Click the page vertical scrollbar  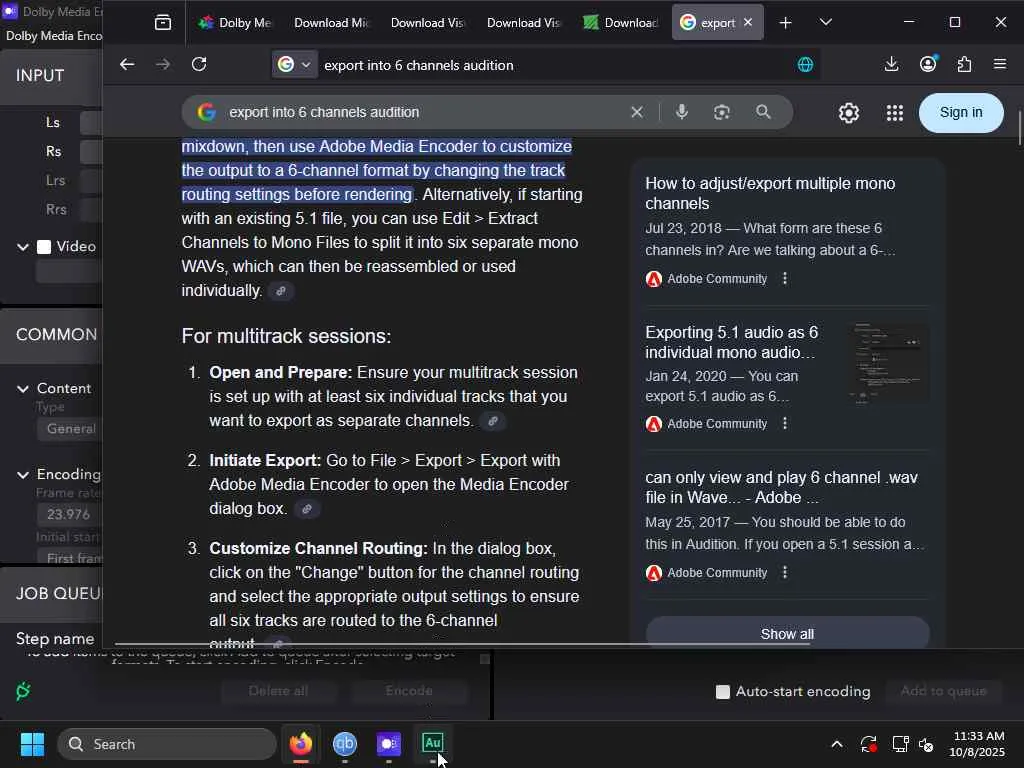(1019, 128)
